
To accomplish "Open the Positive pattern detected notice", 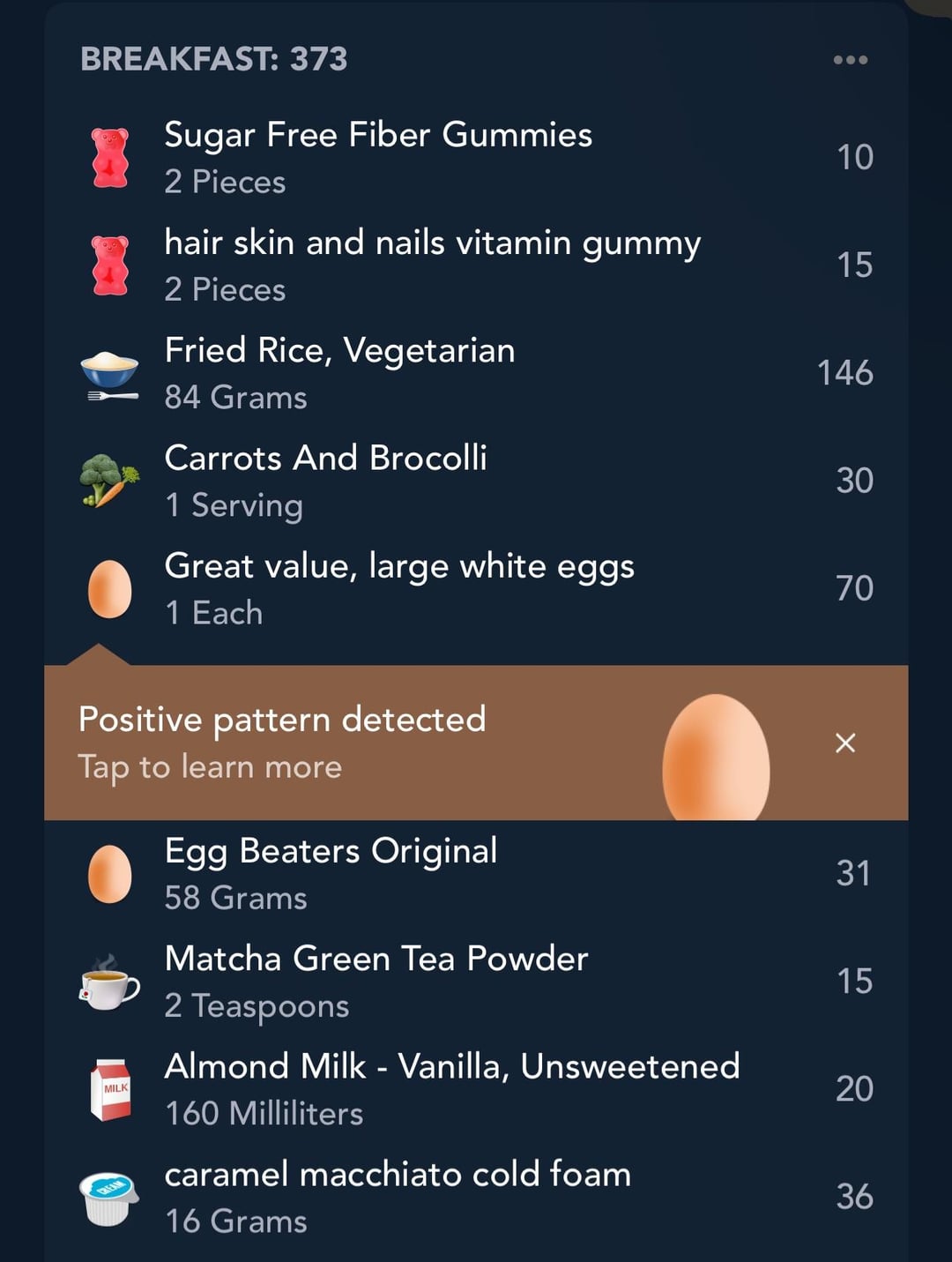I will (476, 743).
